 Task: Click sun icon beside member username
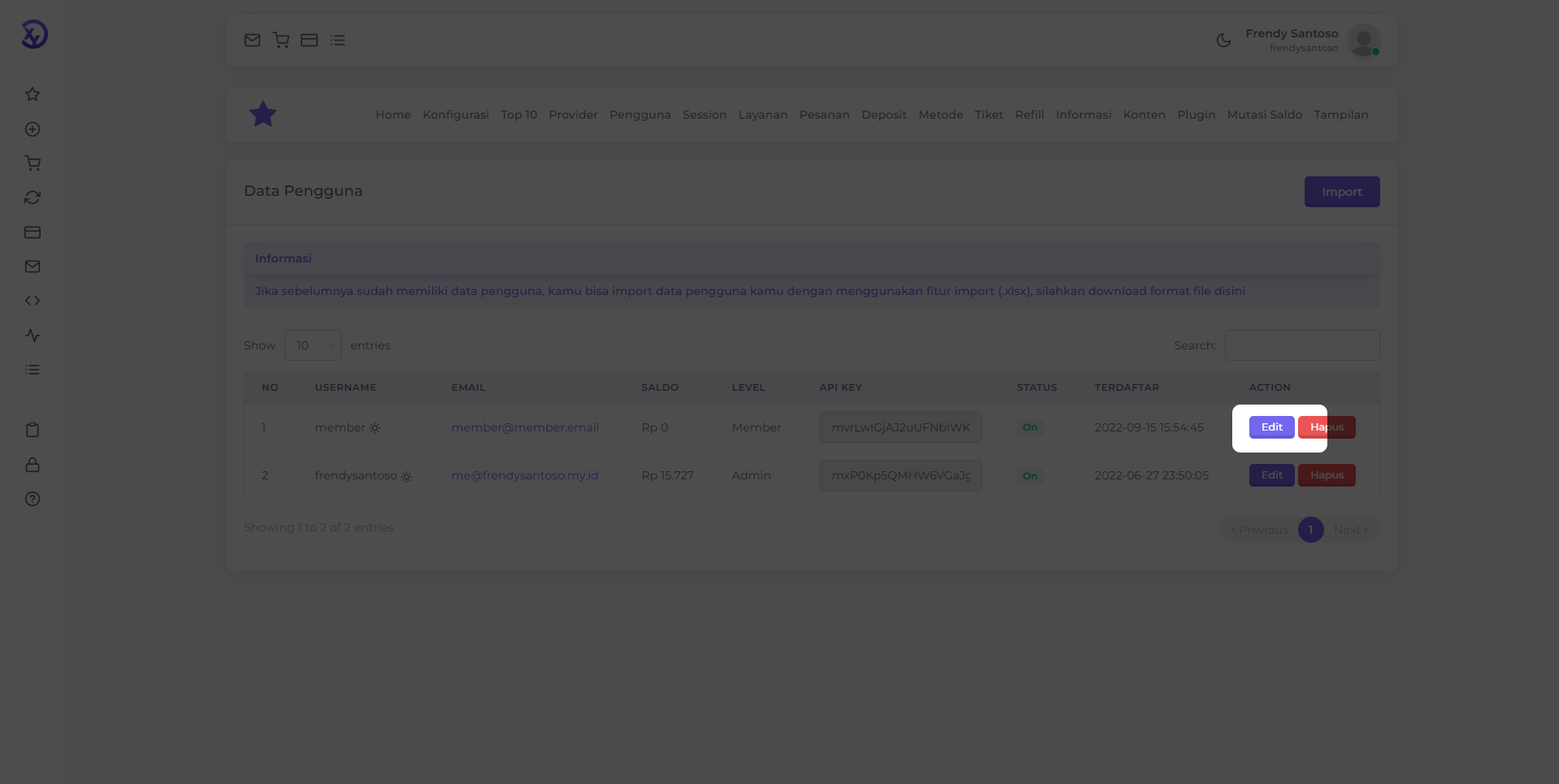(375, 428)
